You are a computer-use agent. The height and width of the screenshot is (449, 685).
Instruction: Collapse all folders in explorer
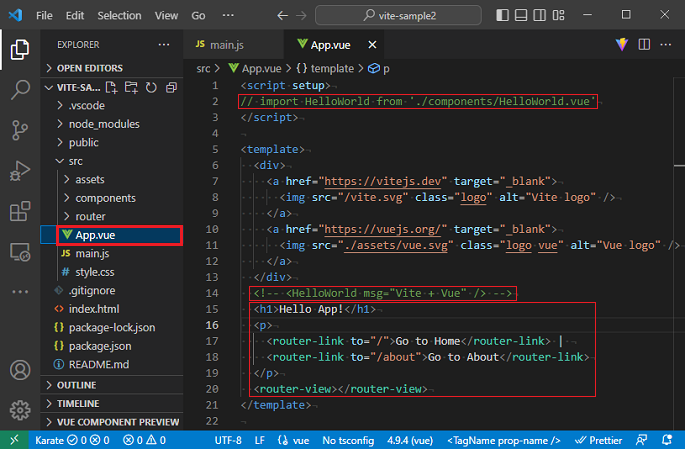pyautogui.click(x=171, y=88)
